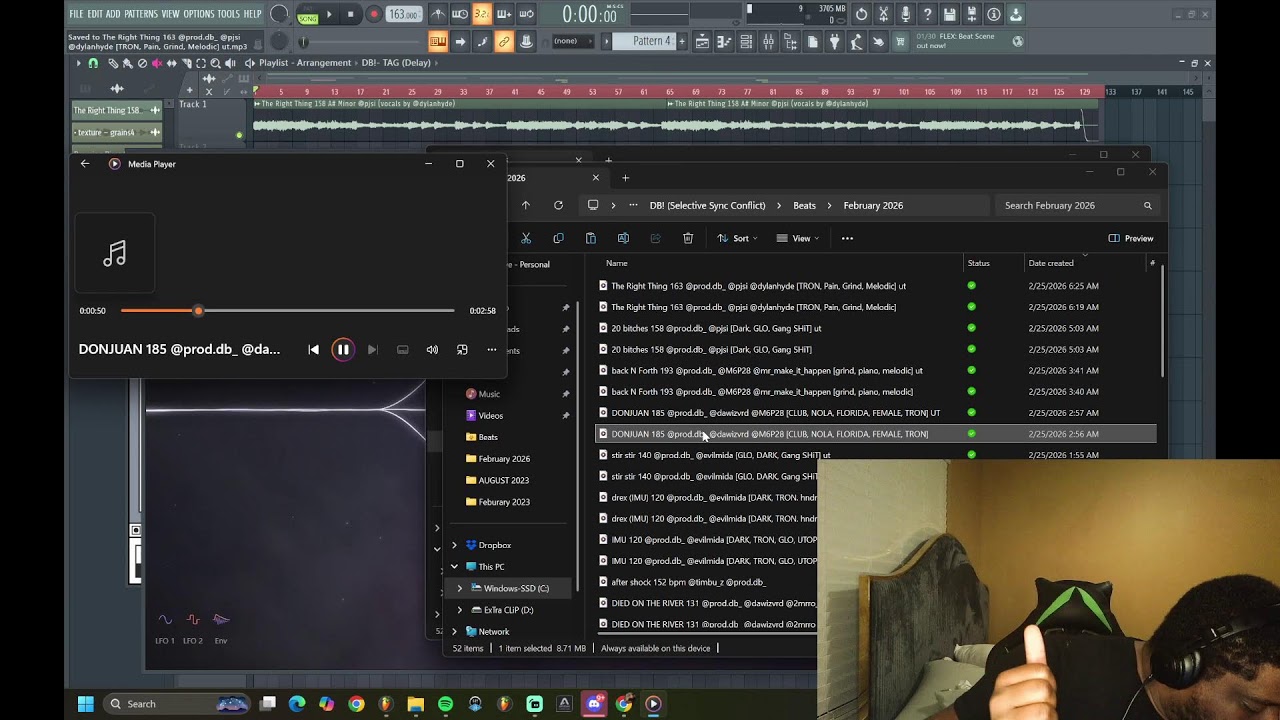Image resolution: width=1280 pixels, height=720 pixels.
Task: Open the TOOLS menu
Action: pyautogui.click(x=229, y=14)
